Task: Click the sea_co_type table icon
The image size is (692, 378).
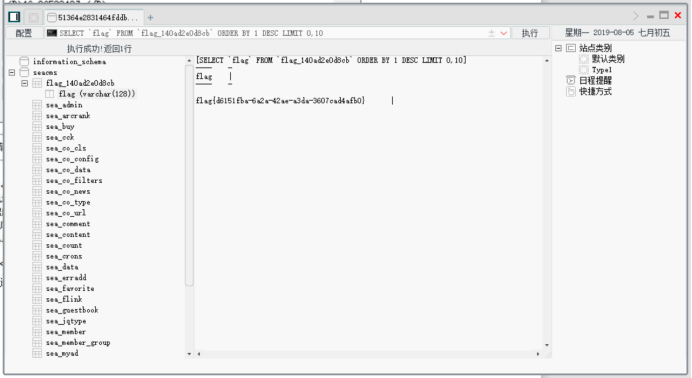Action: tap(37, 202)
